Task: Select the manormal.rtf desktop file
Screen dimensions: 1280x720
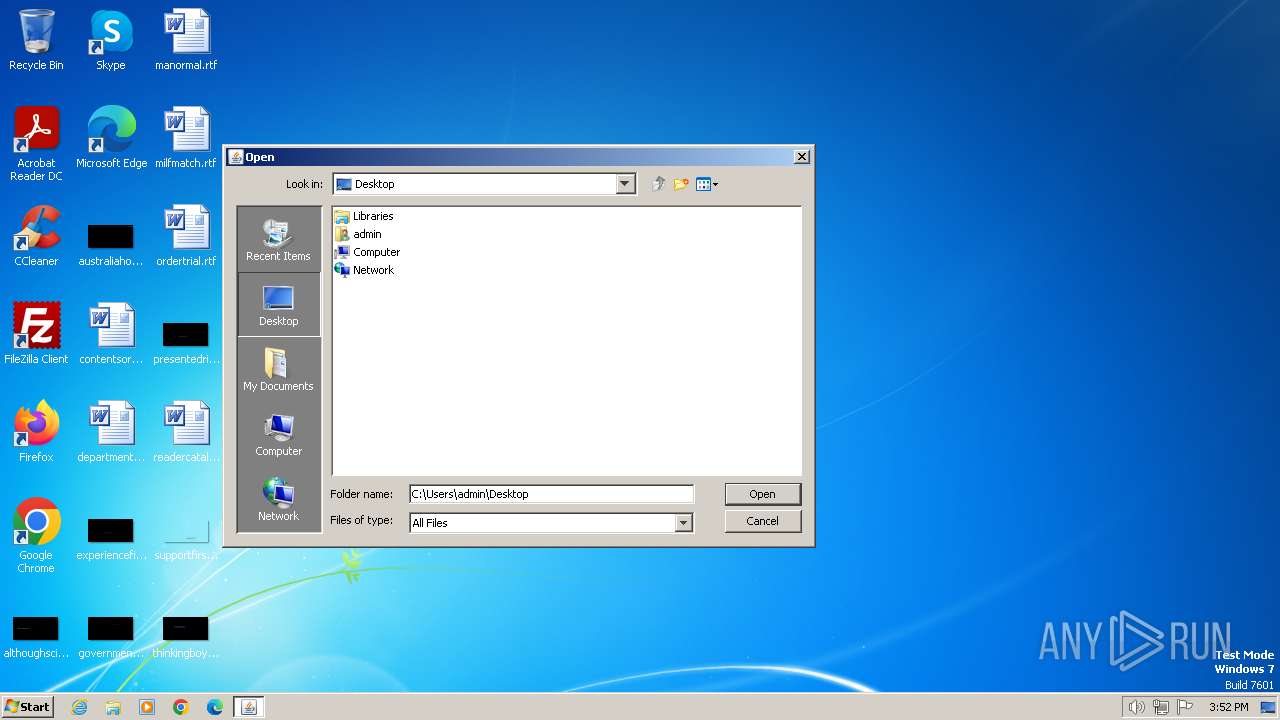Action: [186, 40]
